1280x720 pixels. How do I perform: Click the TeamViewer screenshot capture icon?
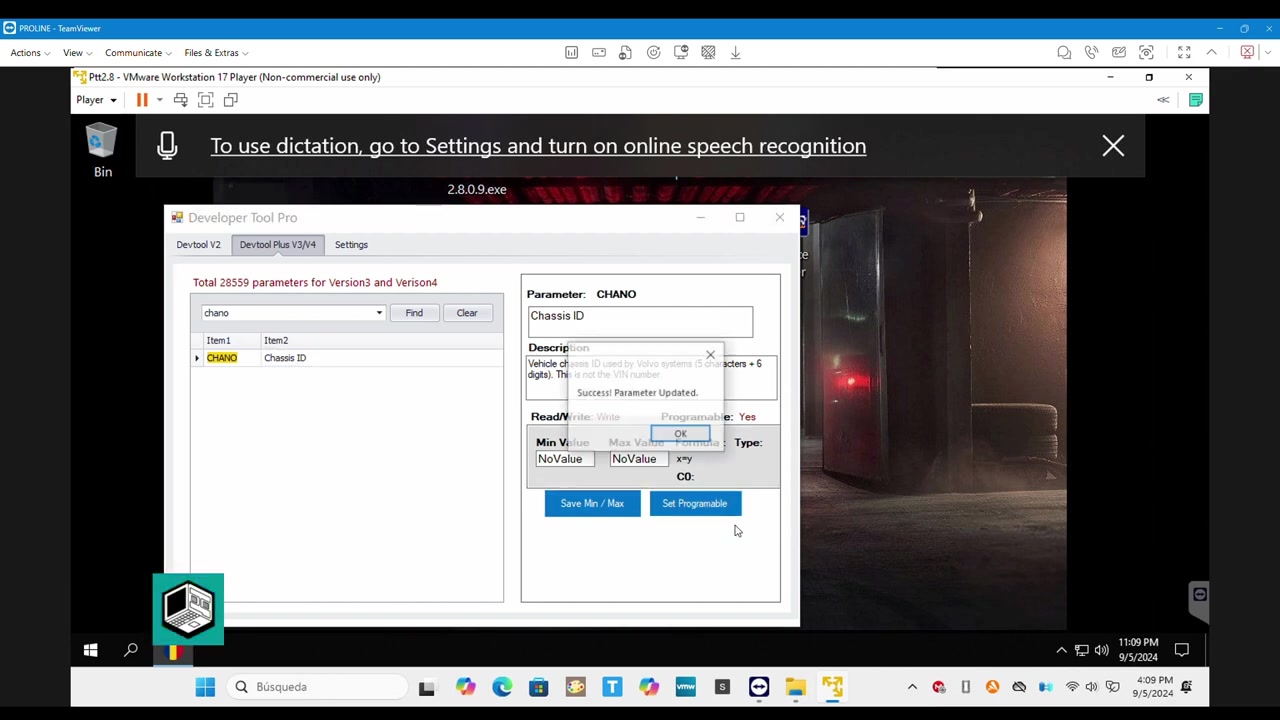pyautogui.click(x=1146, y=53)
